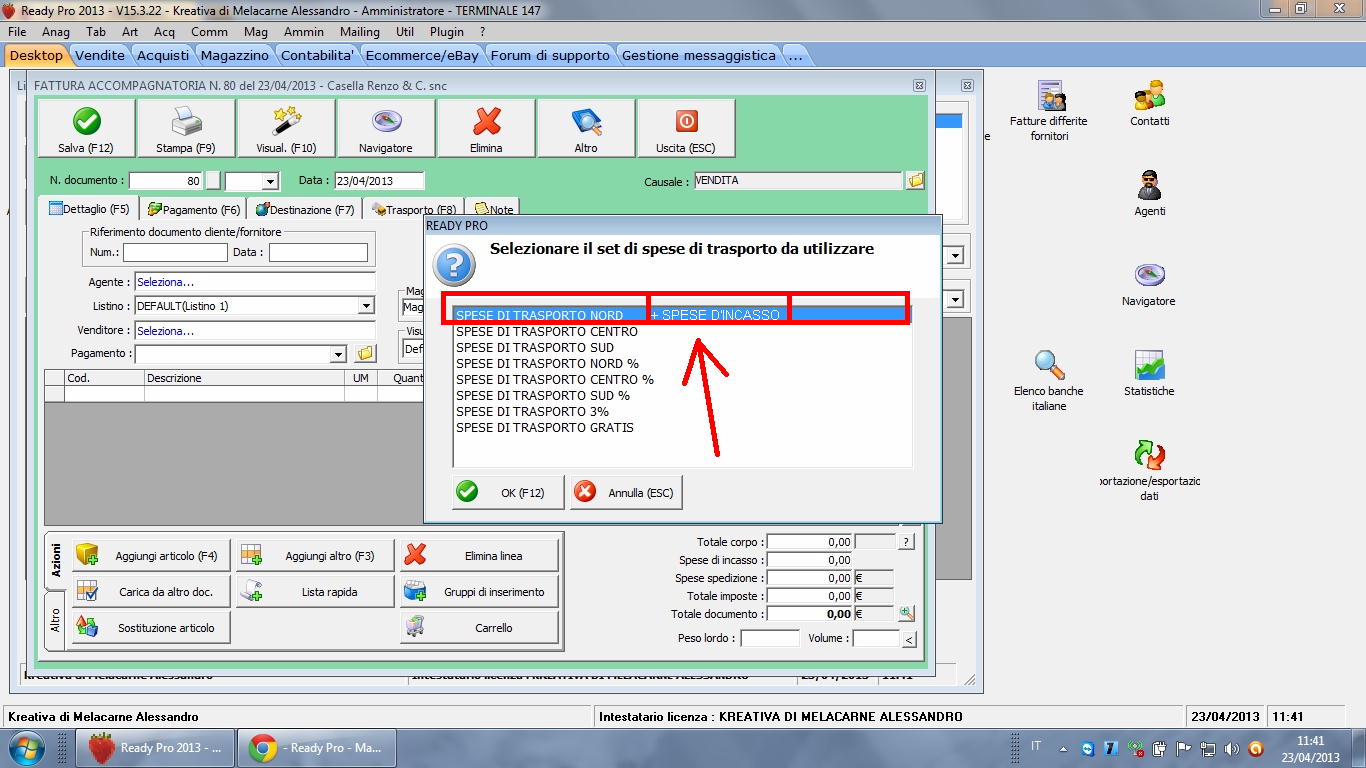The image size is (1366, 768).
Task: Select SPESE DI TRASPORTO 3%
Action: 682,411
